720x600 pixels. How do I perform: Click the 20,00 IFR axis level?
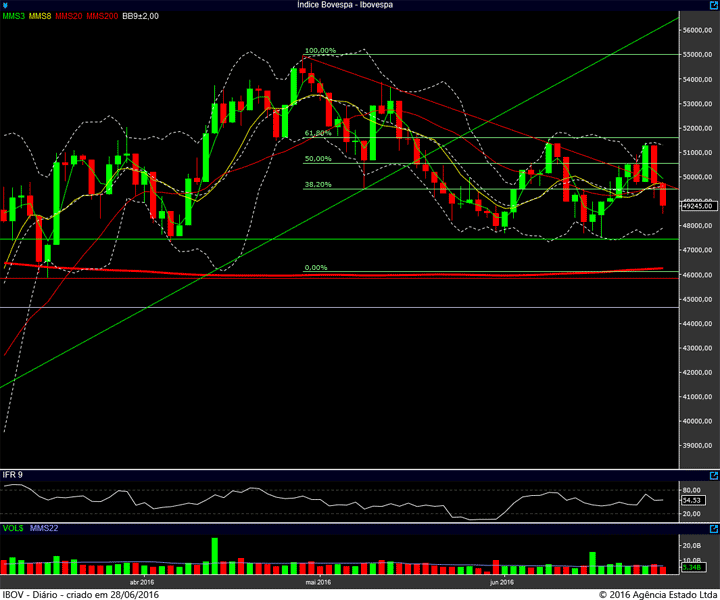point(692,514)
